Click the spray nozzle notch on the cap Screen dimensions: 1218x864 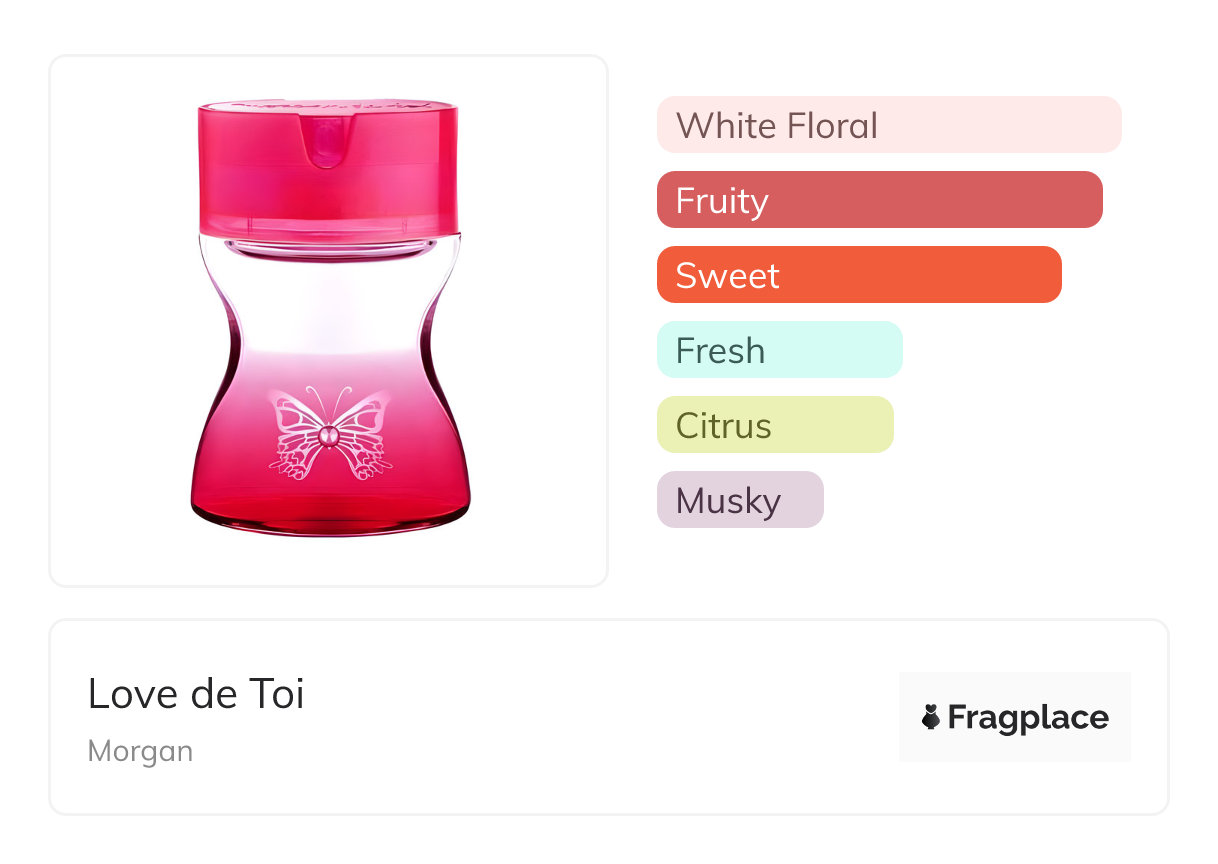[327, 141]
